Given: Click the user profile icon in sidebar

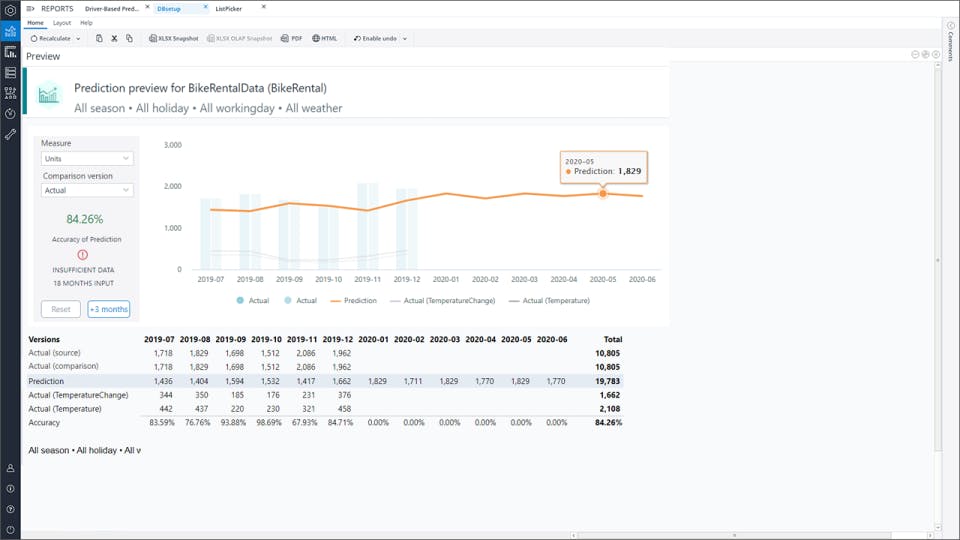Looking at the screenshot, I should (10, 468).
